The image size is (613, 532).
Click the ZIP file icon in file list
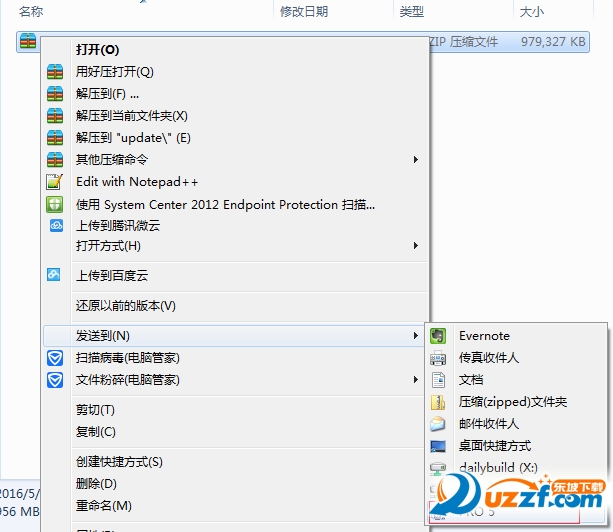pos(28,41)
